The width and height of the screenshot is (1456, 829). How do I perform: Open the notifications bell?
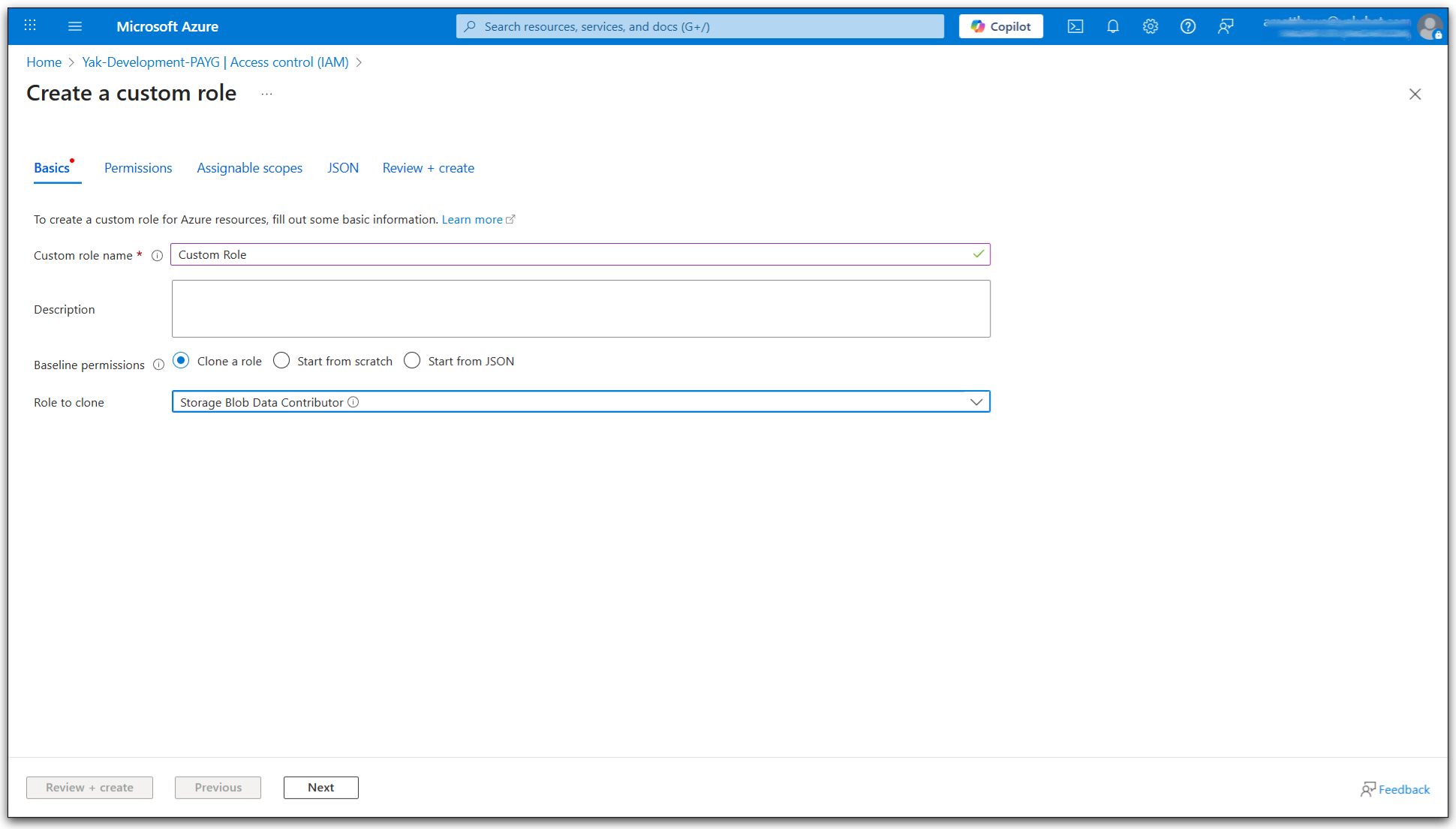pos(1113,26)
